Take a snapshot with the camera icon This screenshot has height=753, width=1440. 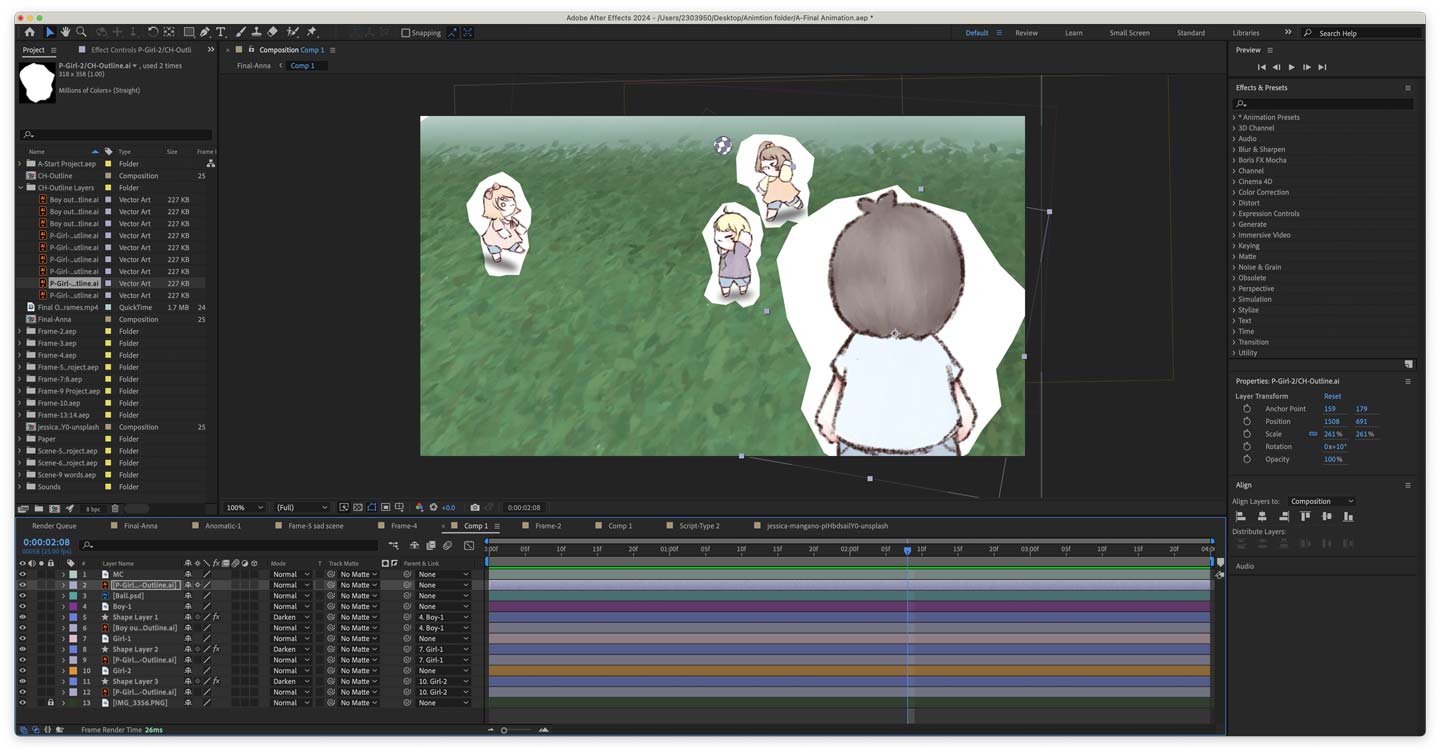coord(475,507)
